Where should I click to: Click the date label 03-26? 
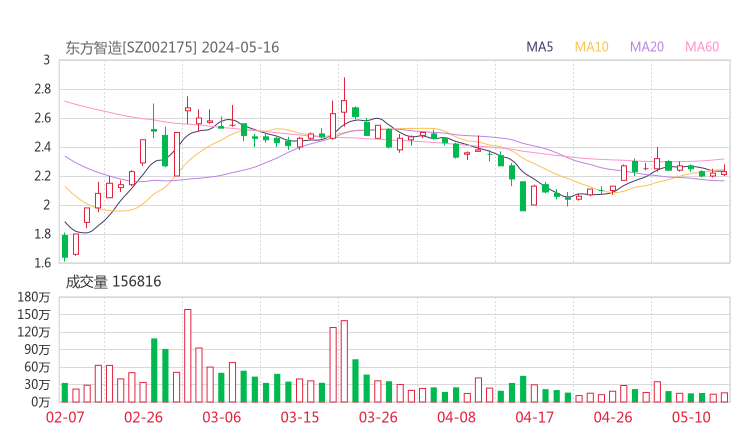pos(378,418)
